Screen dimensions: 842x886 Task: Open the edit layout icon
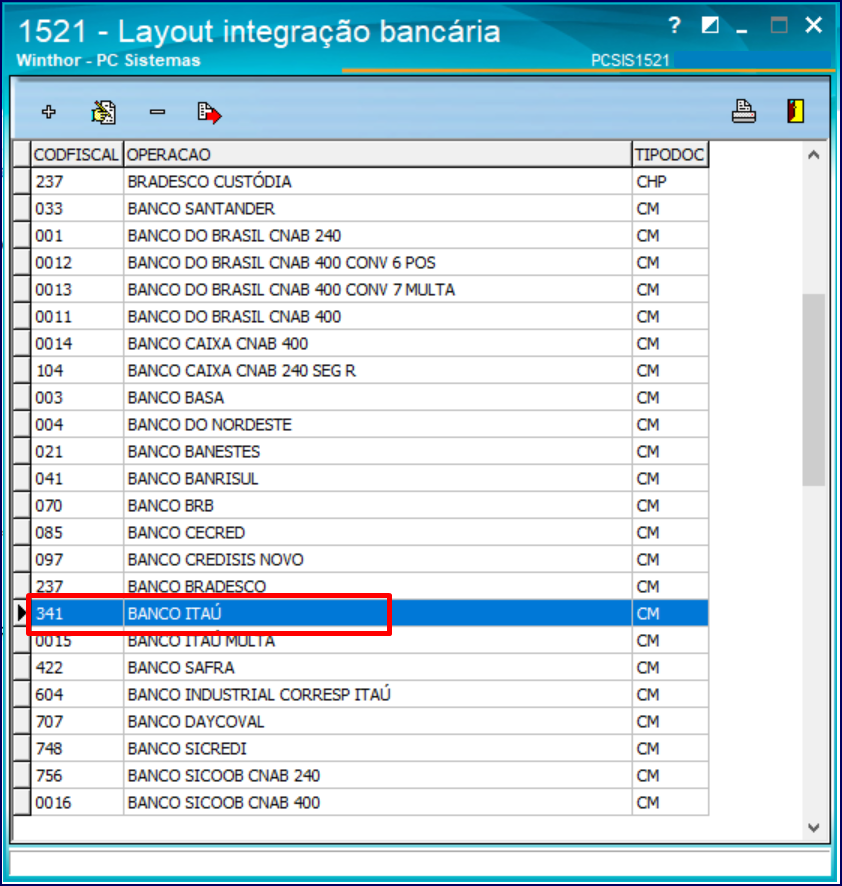point(103,112)
